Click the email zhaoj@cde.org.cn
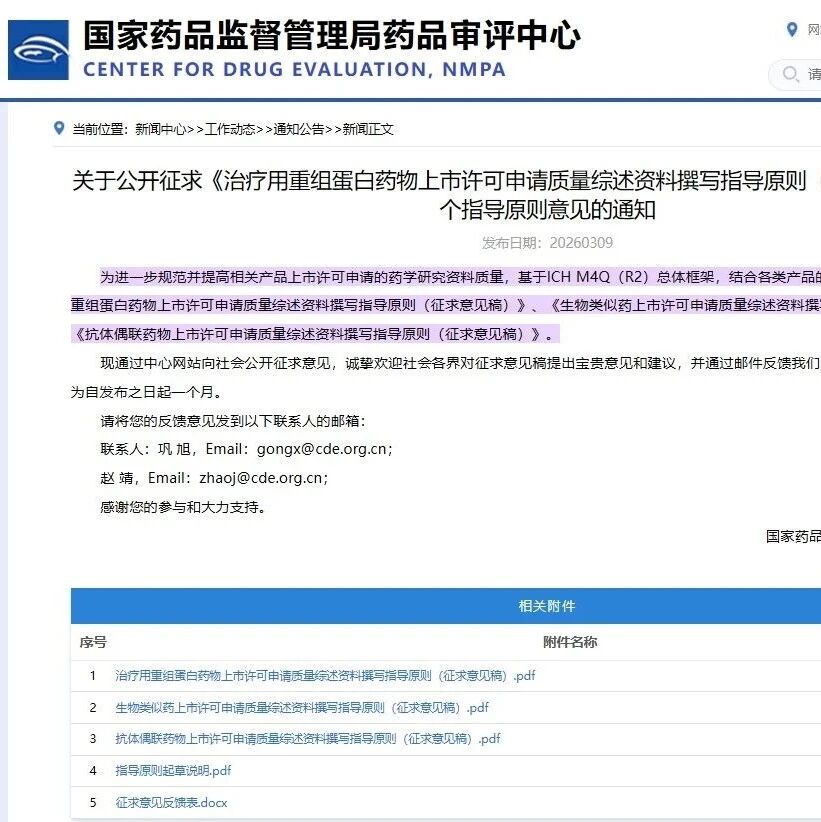This screenshot has width=821, height=822. (x=261, y=478)
